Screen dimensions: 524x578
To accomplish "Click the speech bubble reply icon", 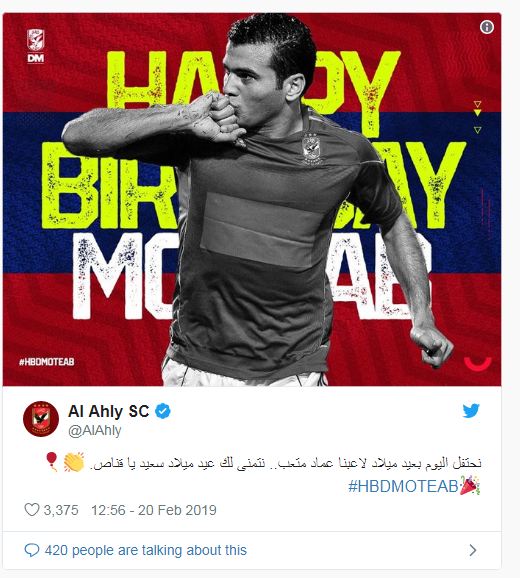I will (32, 550).
